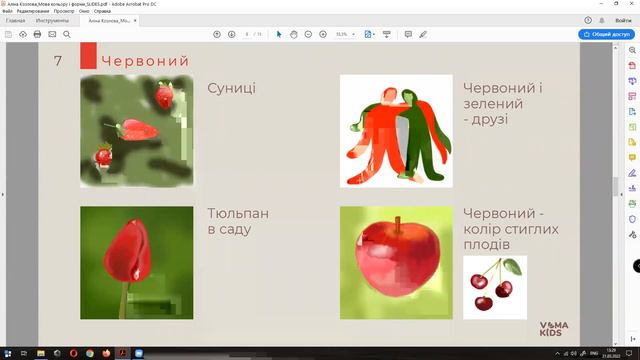
Task: Open the Инструменты tab
Action: [x=52, y=20]
